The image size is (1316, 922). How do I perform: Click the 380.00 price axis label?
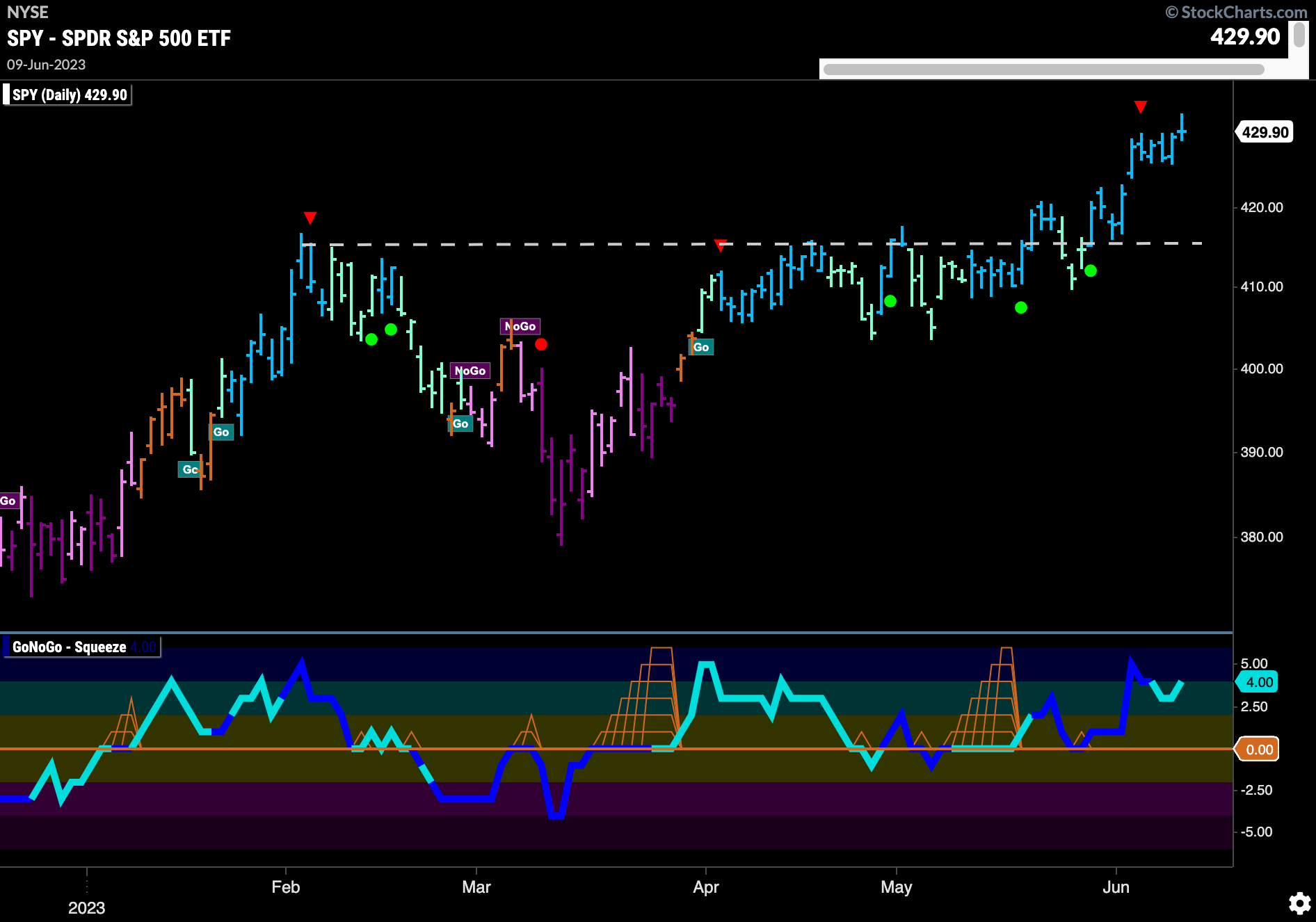click(1262, 537)
